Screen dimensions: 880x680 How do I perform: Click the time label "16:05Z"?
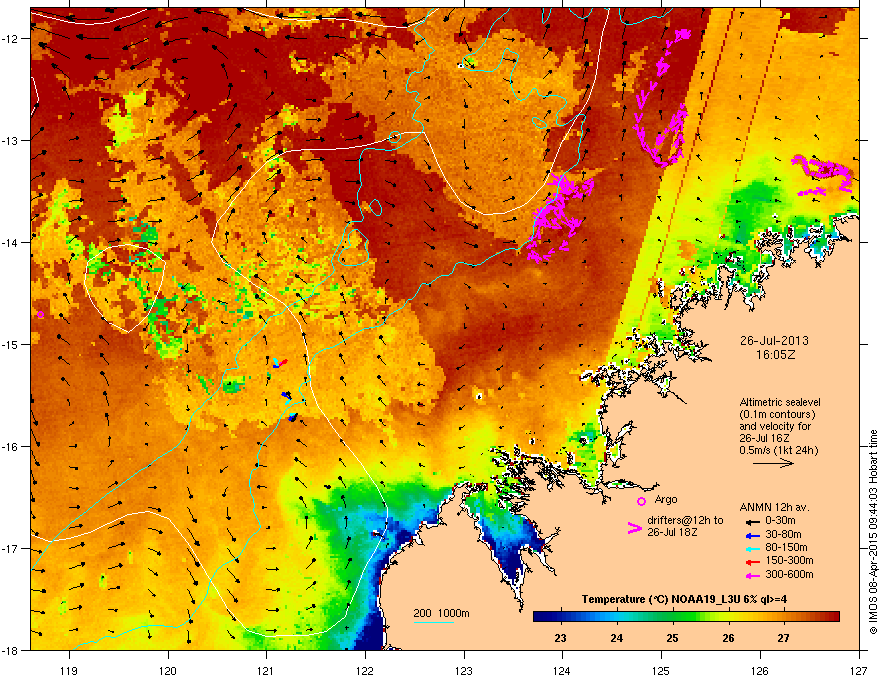pyautogui.click(x=775, y=355)
